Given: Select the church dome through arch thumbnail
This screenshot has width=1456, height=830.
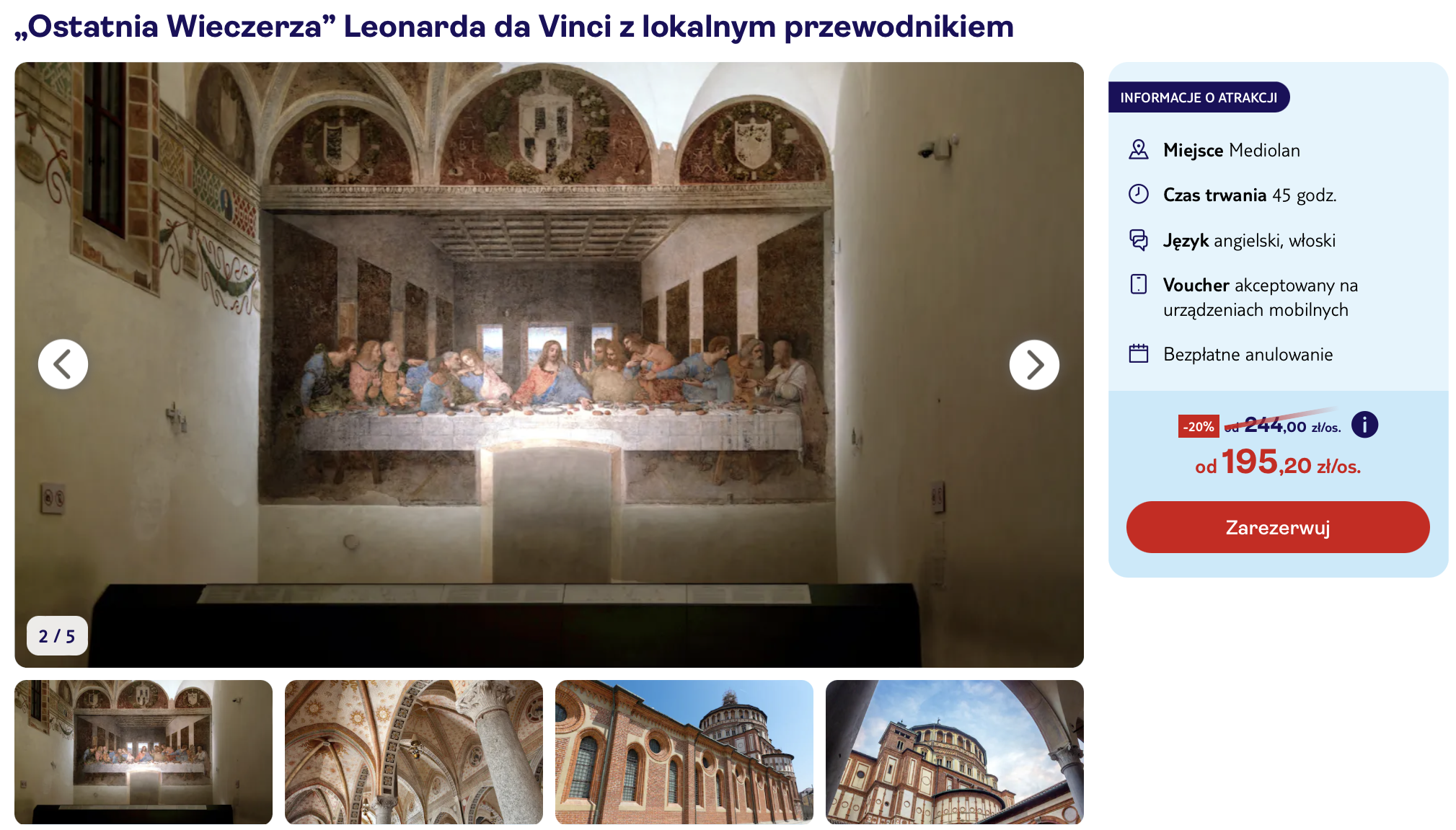Looking at the screenshot, I should 954,751.
